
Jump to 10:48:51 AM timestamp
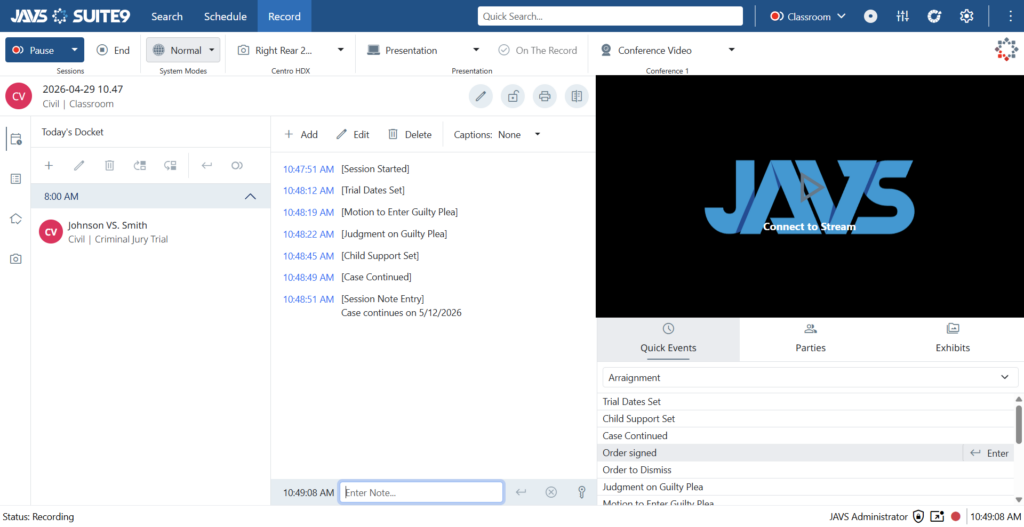pos(308,299)
